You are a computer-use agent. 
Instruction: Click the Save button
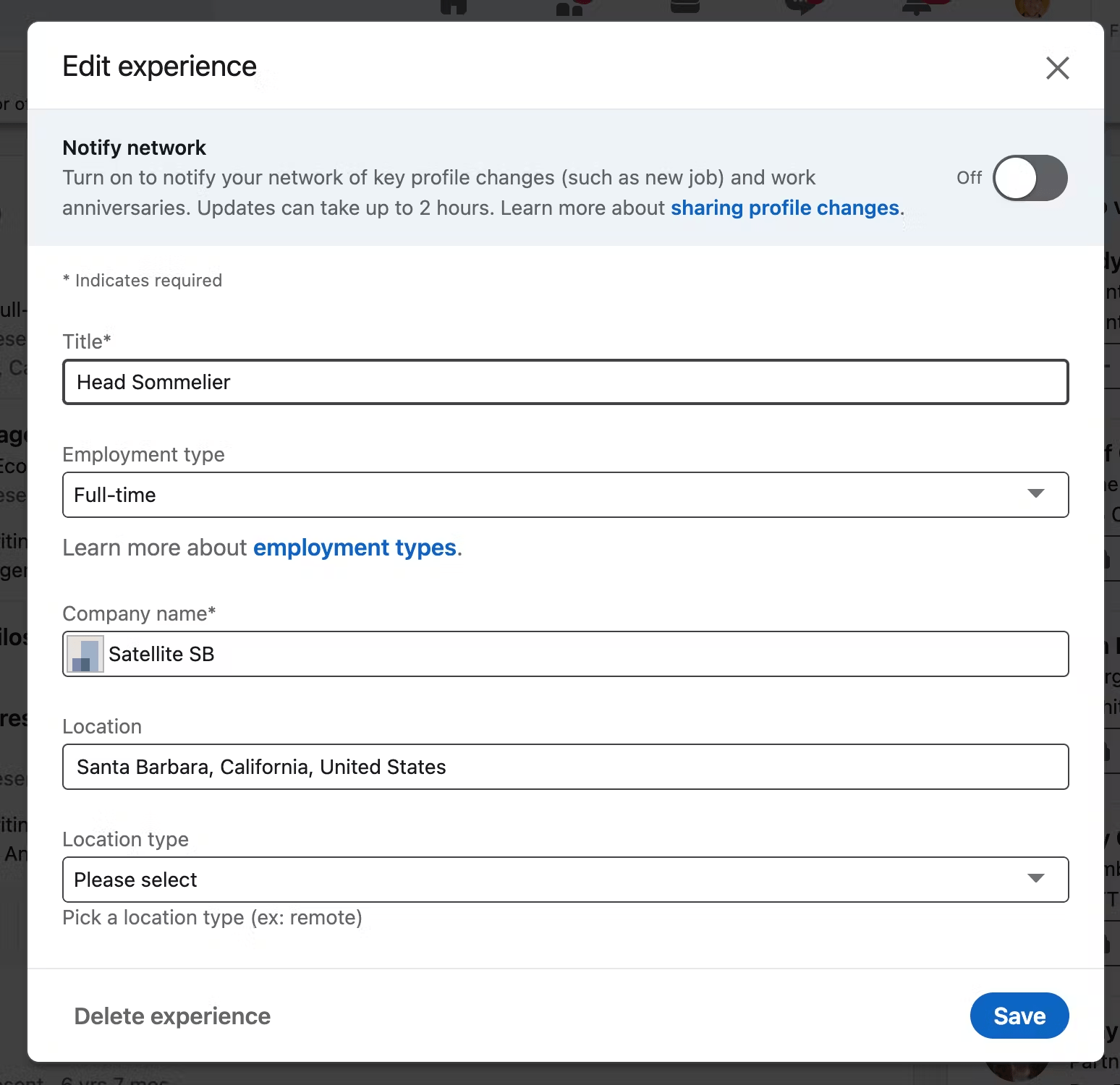(1019, 1016)
